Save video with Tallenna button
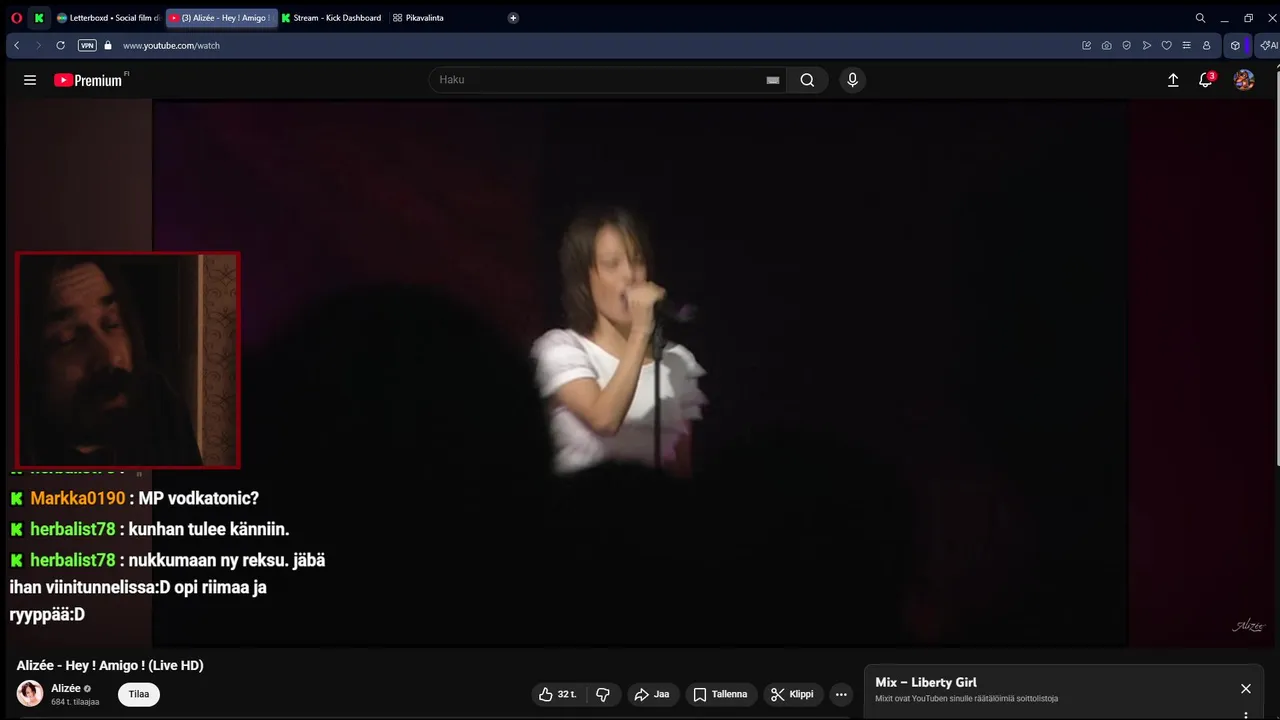This screenshot has height=720, width=1280. (x=721, y=694)
